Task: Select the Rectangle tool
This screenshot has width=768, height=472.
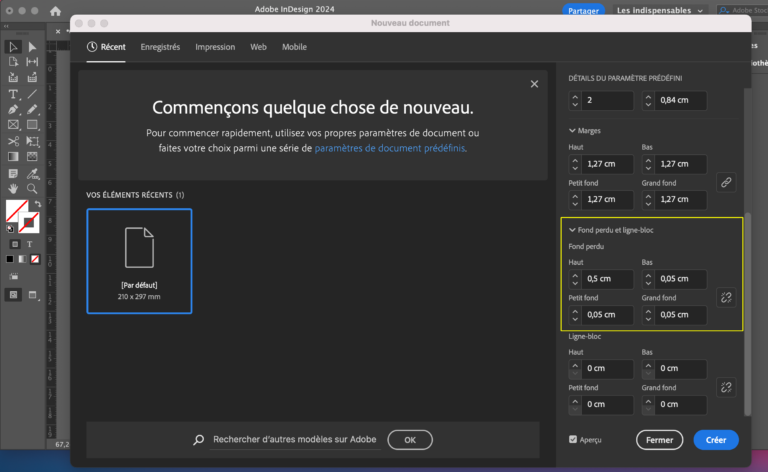Action: click(x=32, y=125)
